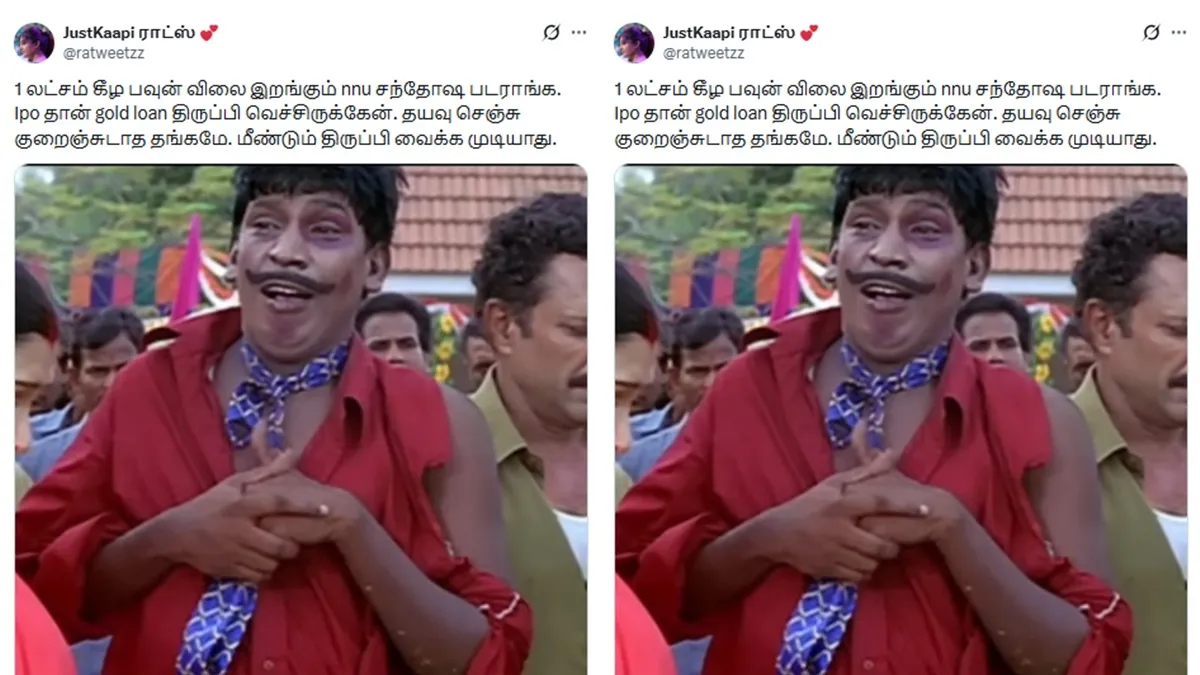This screenshot has height=675, width=1200.
Task: Click the right tweet's last line ending 'வைக்க முடியாது'
Action: (885, 139)
